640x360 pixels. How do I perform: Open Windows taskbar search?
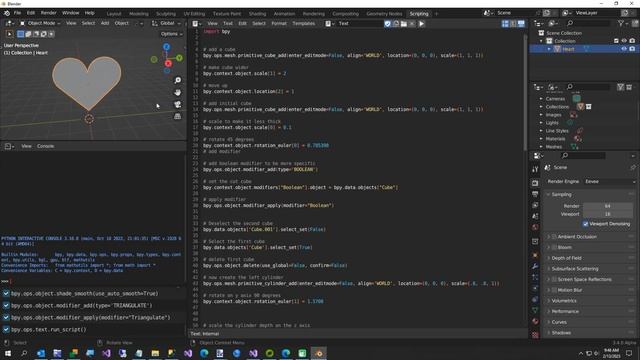[x=24, y=353]
